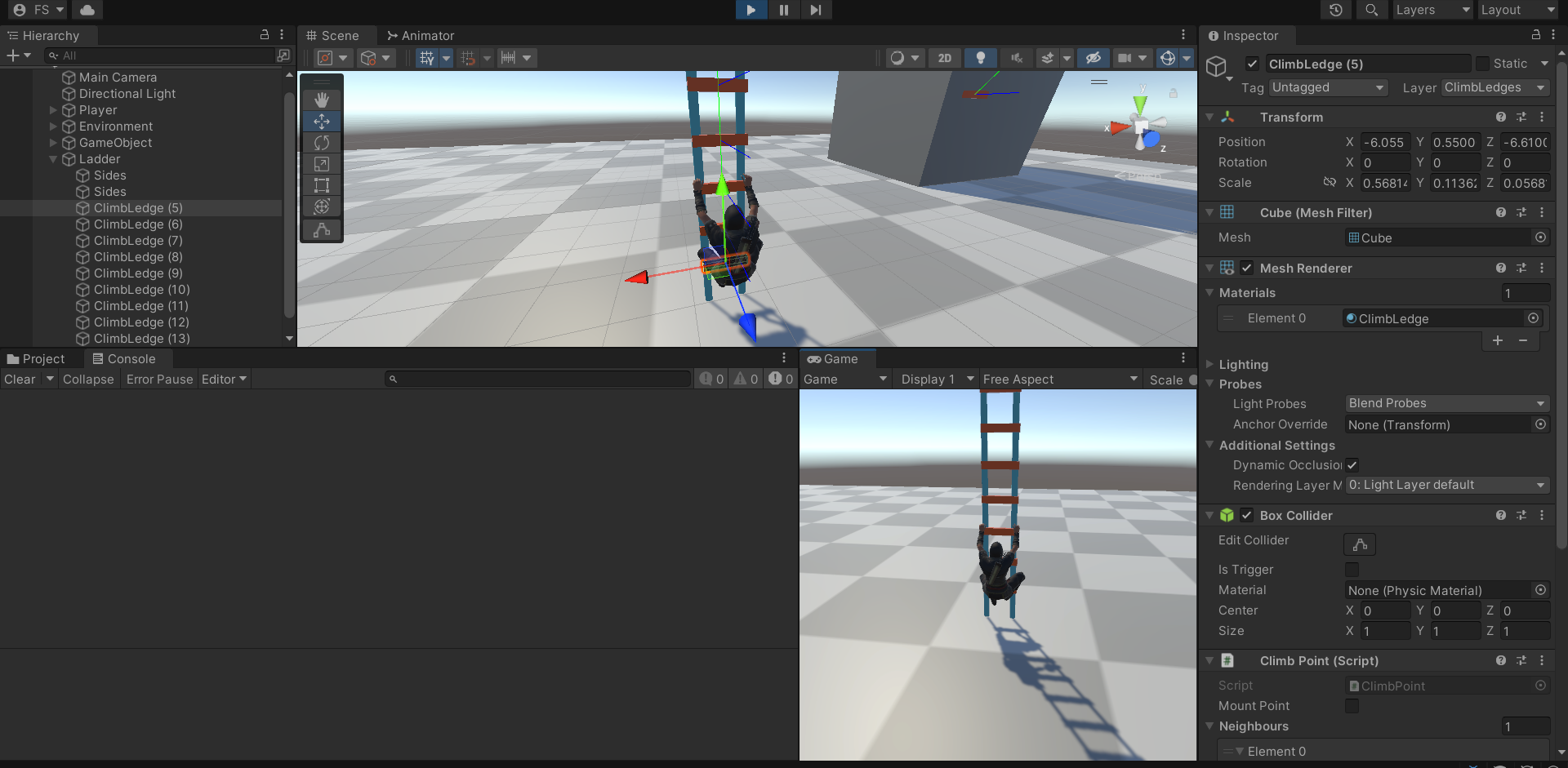Select the Scale tool in scene toolbar
This screenshot has width=1568, height=768.
coord(322,164)
